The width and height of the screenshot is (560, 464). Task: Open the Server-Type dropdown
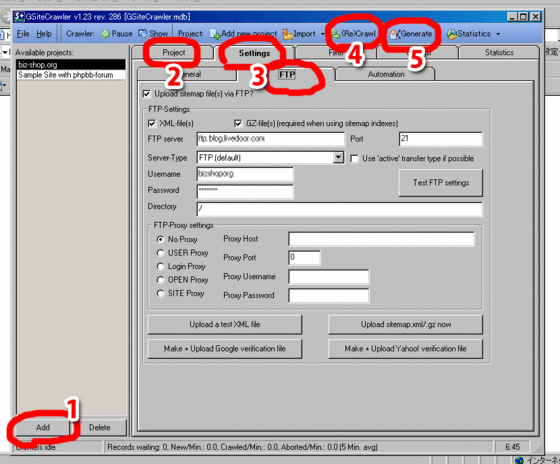tap(338, 158)
